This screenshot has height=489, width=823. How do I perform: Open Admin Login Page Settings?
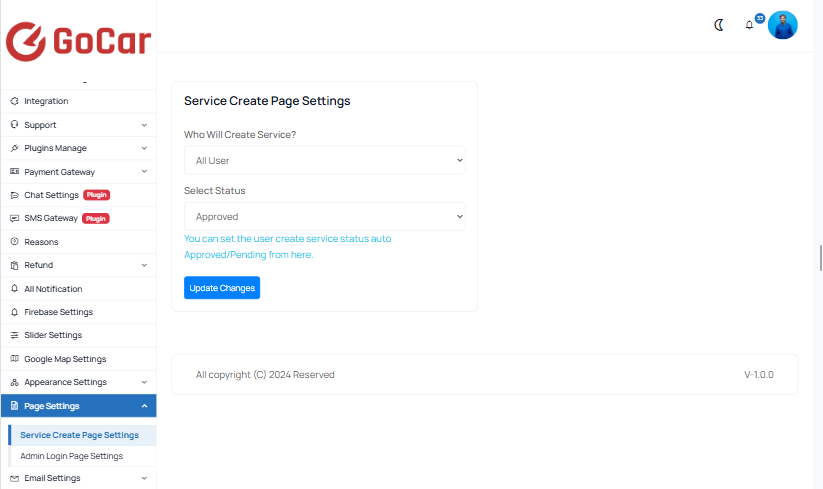[x=71, y=456]
